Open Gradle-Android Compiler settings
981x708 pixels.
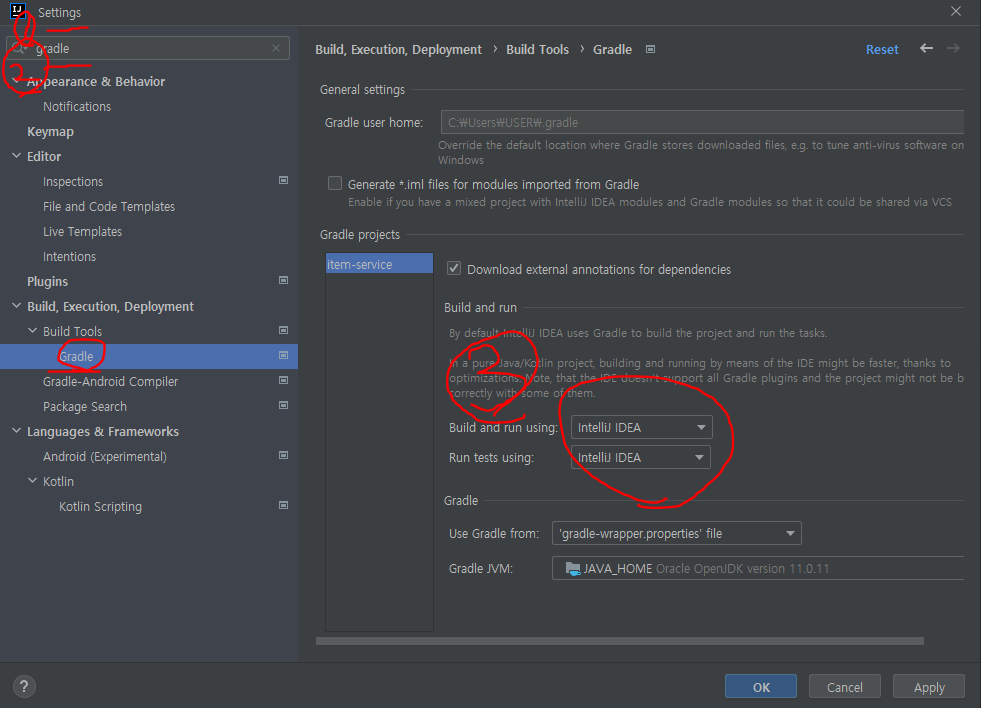110,382
